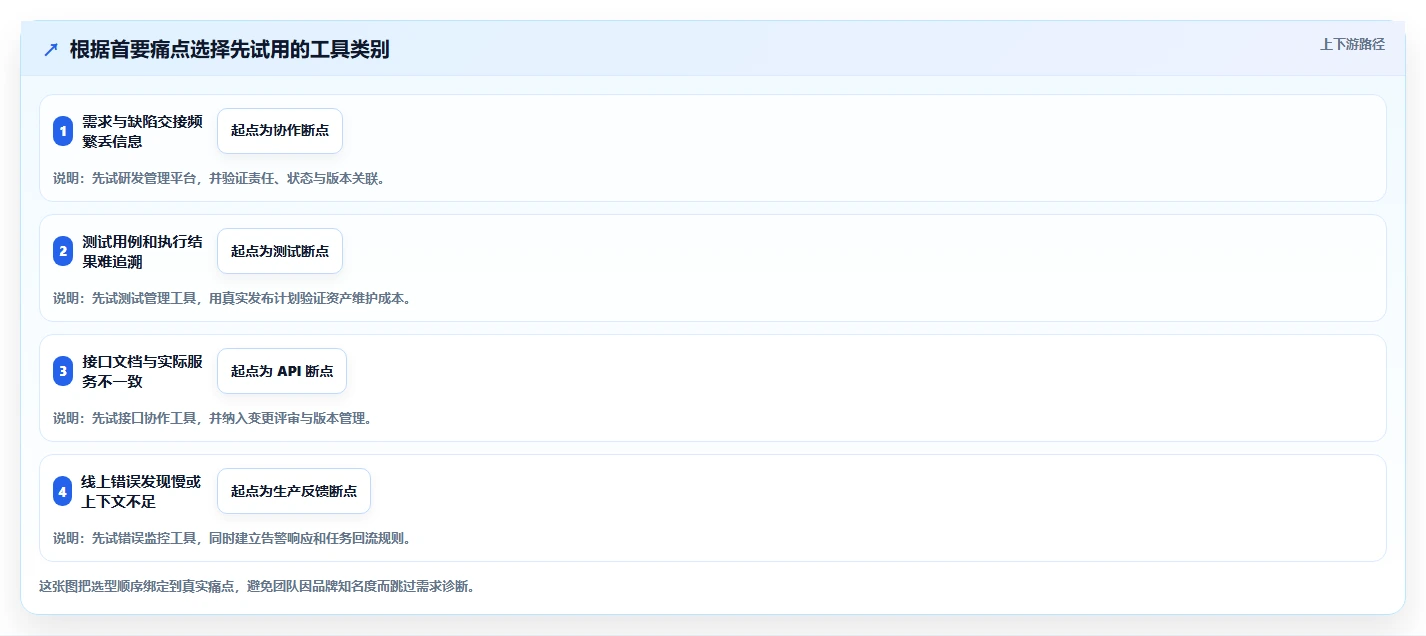
Task: Click the 起点为 API 断点 pill
Action: tap(282, 371)
